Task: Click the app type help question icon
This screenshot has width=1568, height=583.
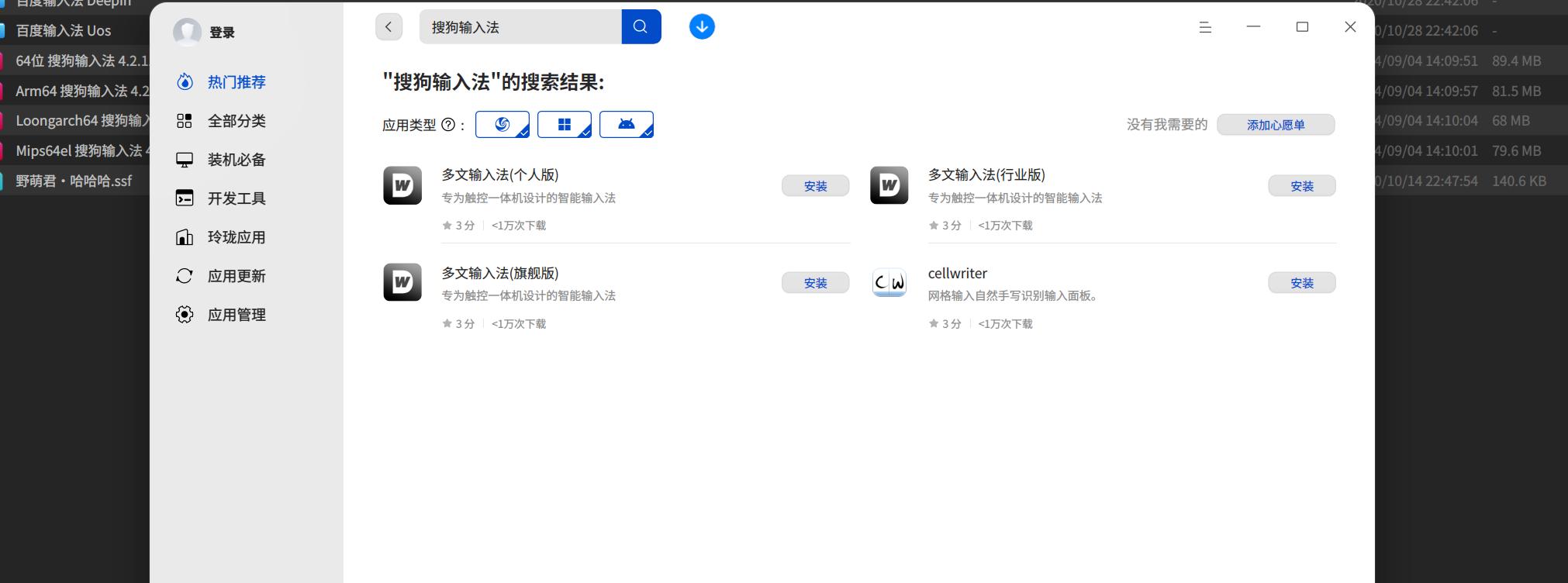Action: point(448,124)
